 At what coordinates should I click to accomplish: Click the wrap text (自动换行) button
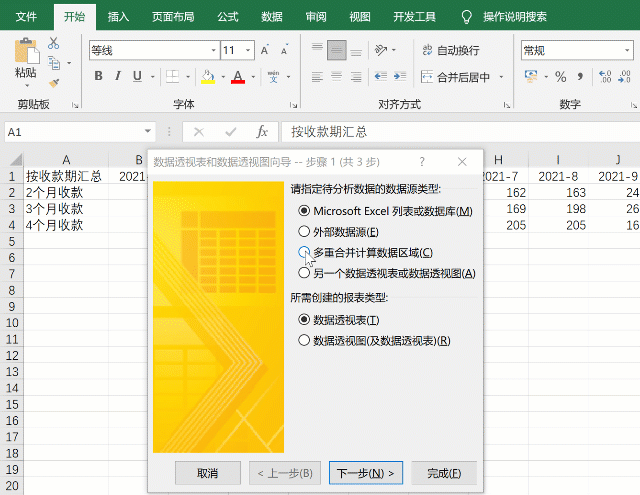point(450,50)
